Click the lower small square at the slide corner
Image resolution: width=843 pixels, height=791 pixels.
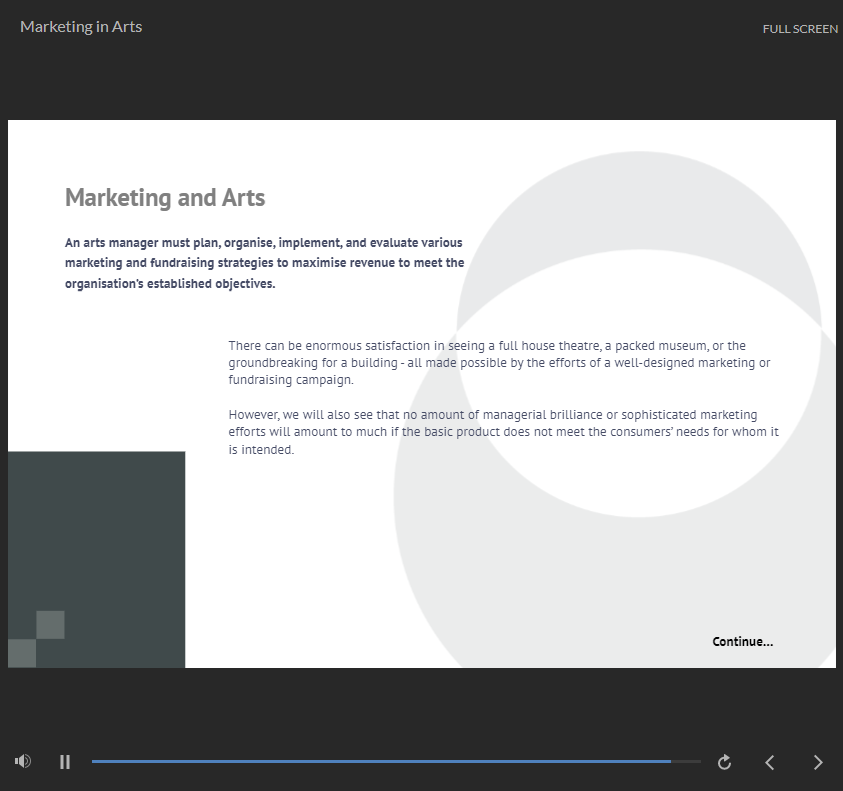(x=22, y=654)
